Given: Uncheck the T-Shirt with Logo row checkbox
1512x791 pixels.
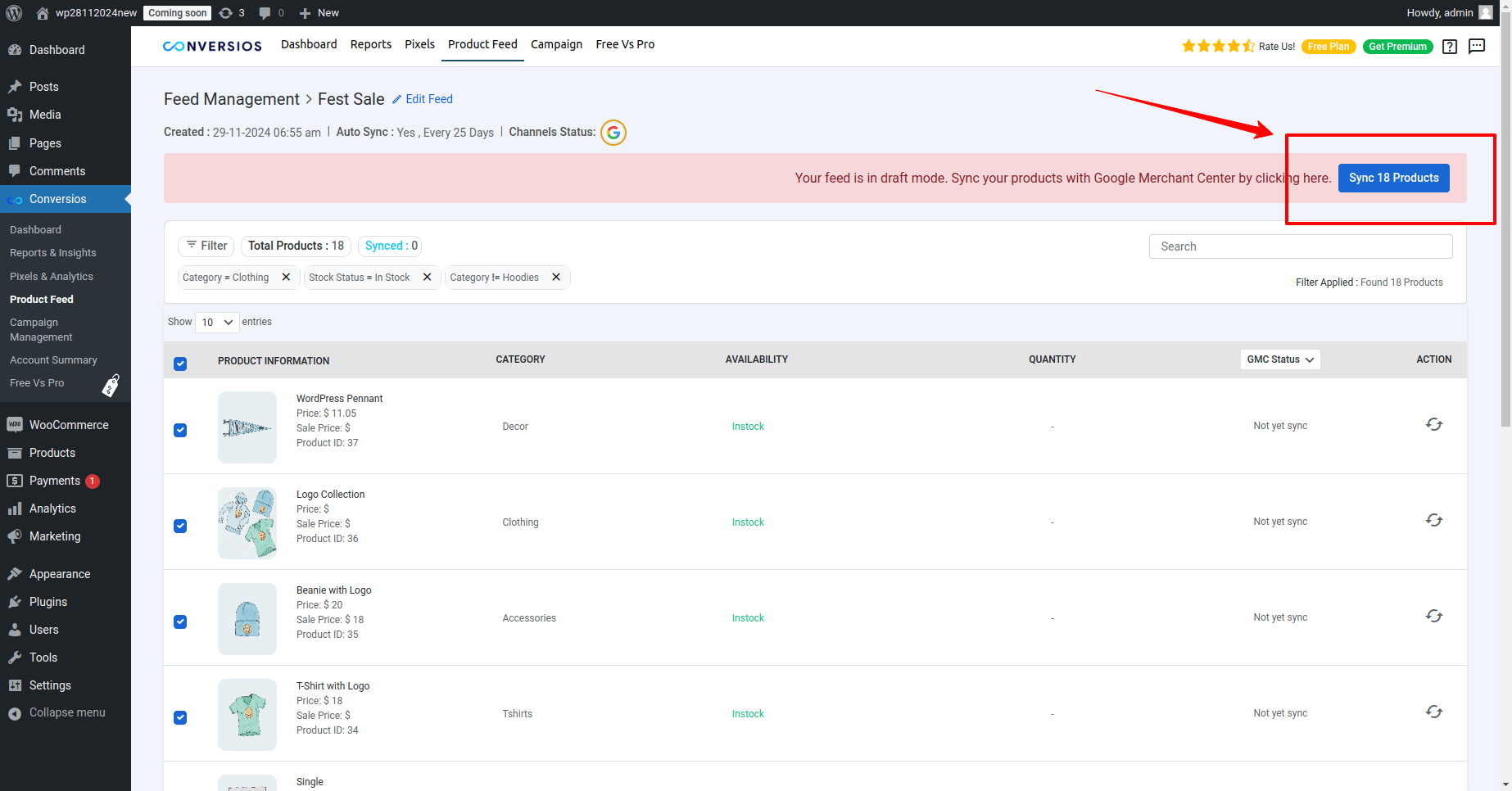Looking at the screenshot, I should coord(180,717).
